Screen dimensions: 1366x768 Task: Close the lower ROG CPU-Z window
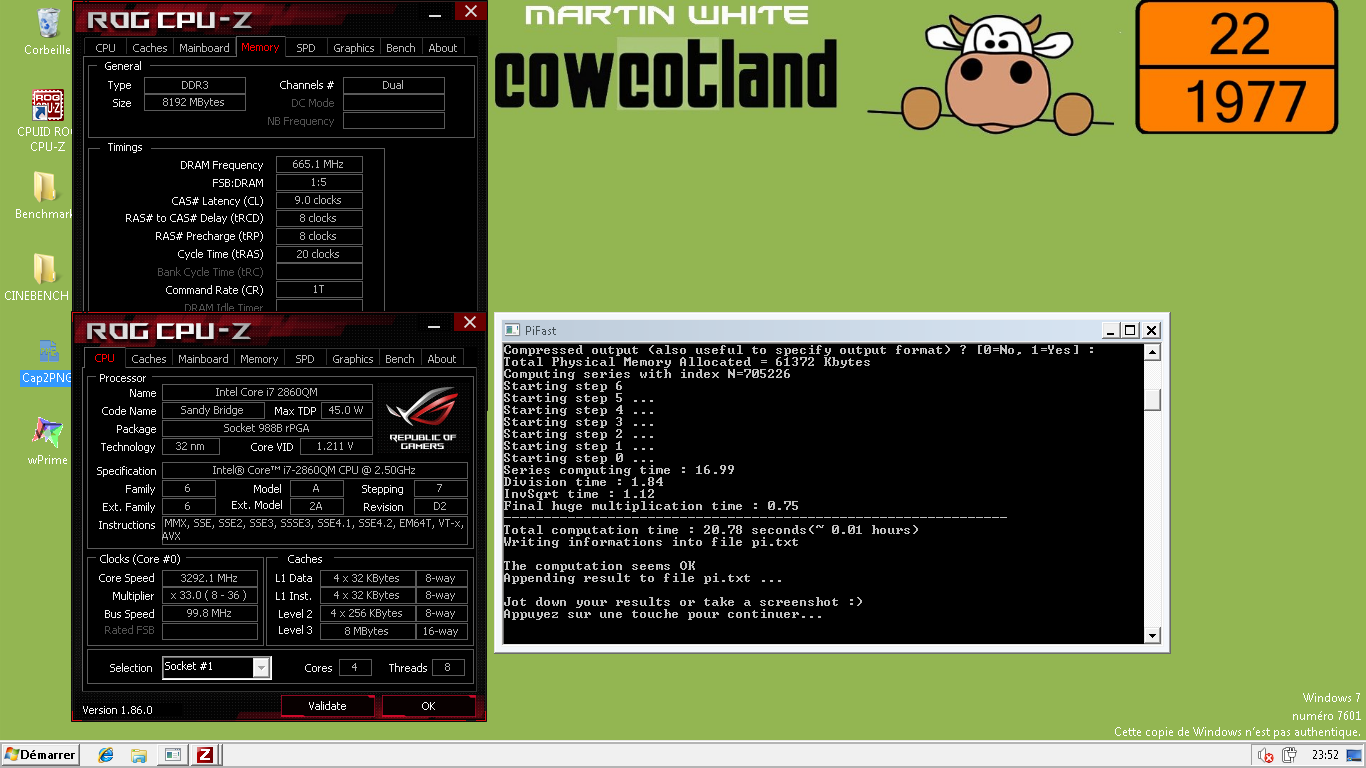tap(470, 322)
